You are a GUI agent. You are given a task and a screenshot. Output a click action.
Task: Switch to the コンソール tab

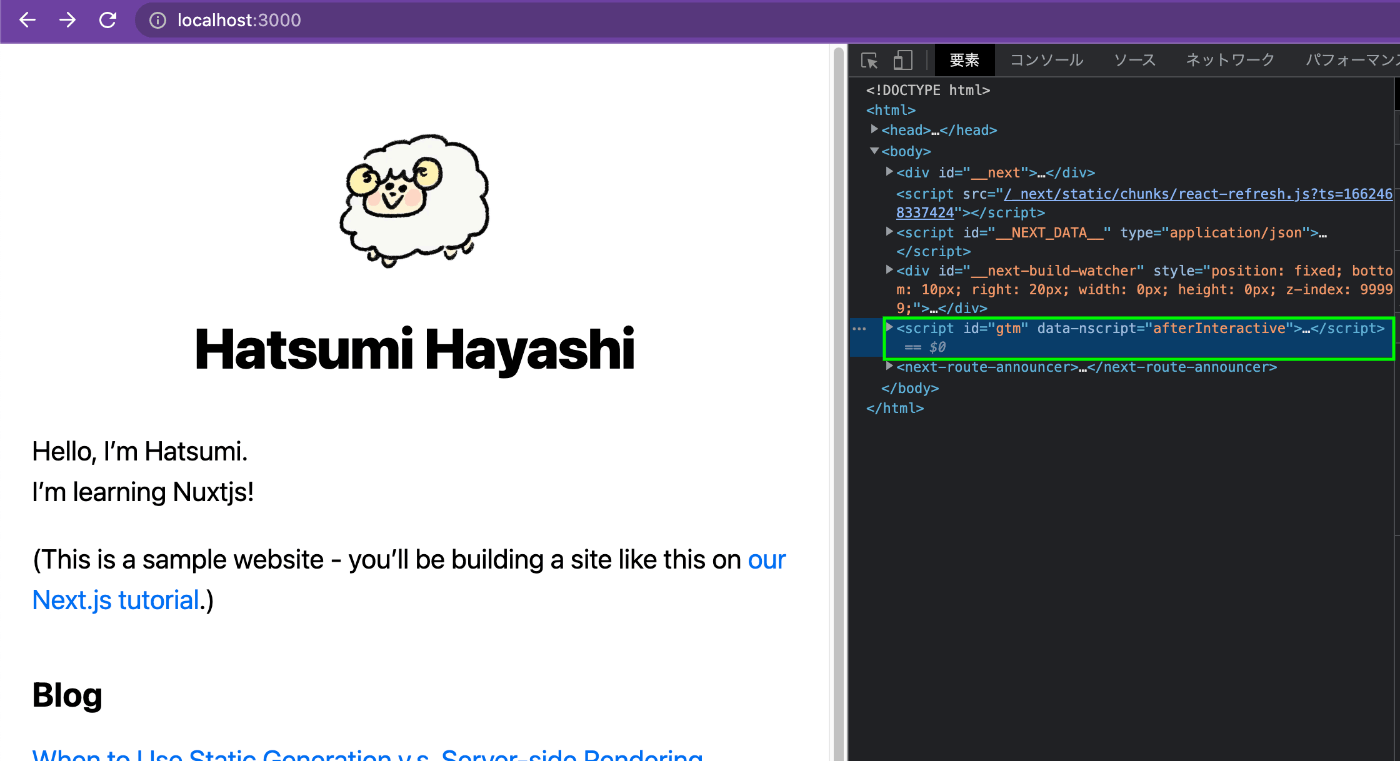point(1046,60)
